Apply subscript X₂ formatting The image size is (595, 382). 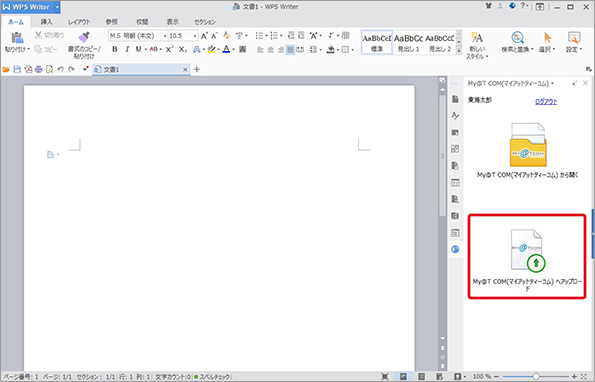pos(183,49)
